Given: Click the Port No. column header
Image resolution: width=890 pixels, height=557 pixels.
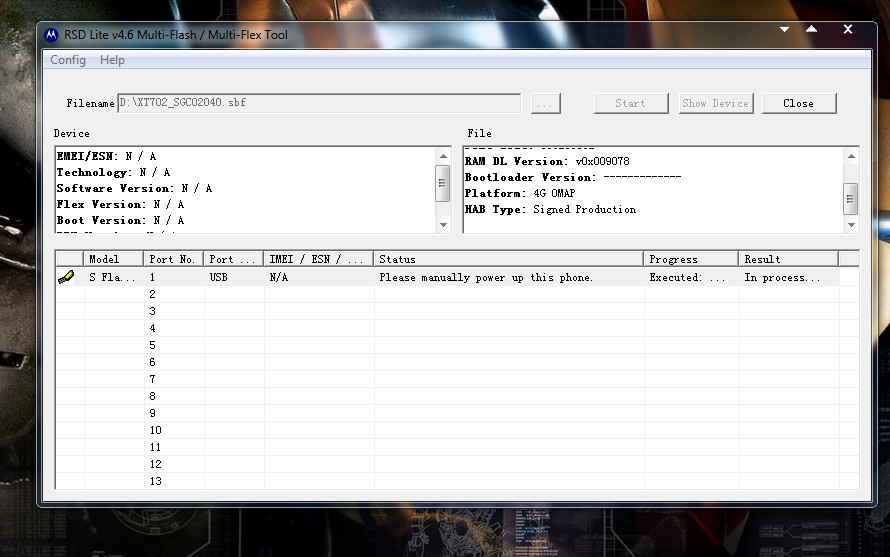Looking at the screenshot, I should [173, 259].
